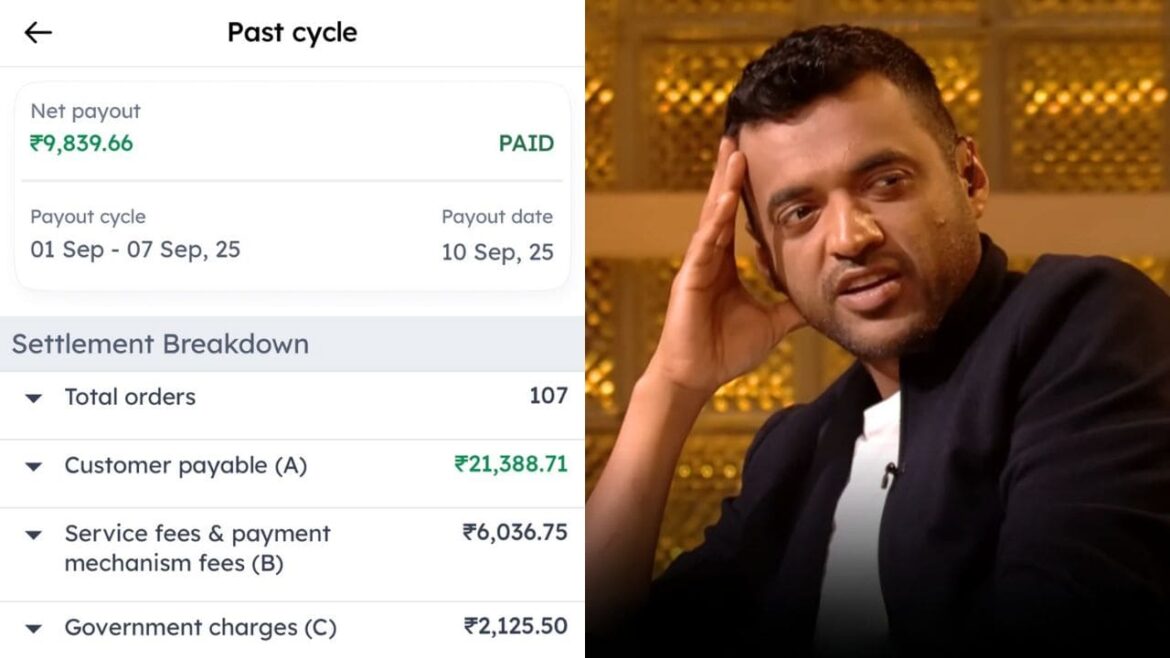The height and width of the screenshot is (658, 1170).
Task: Click the Past cycle page title
Action: (x=292, y=33)
